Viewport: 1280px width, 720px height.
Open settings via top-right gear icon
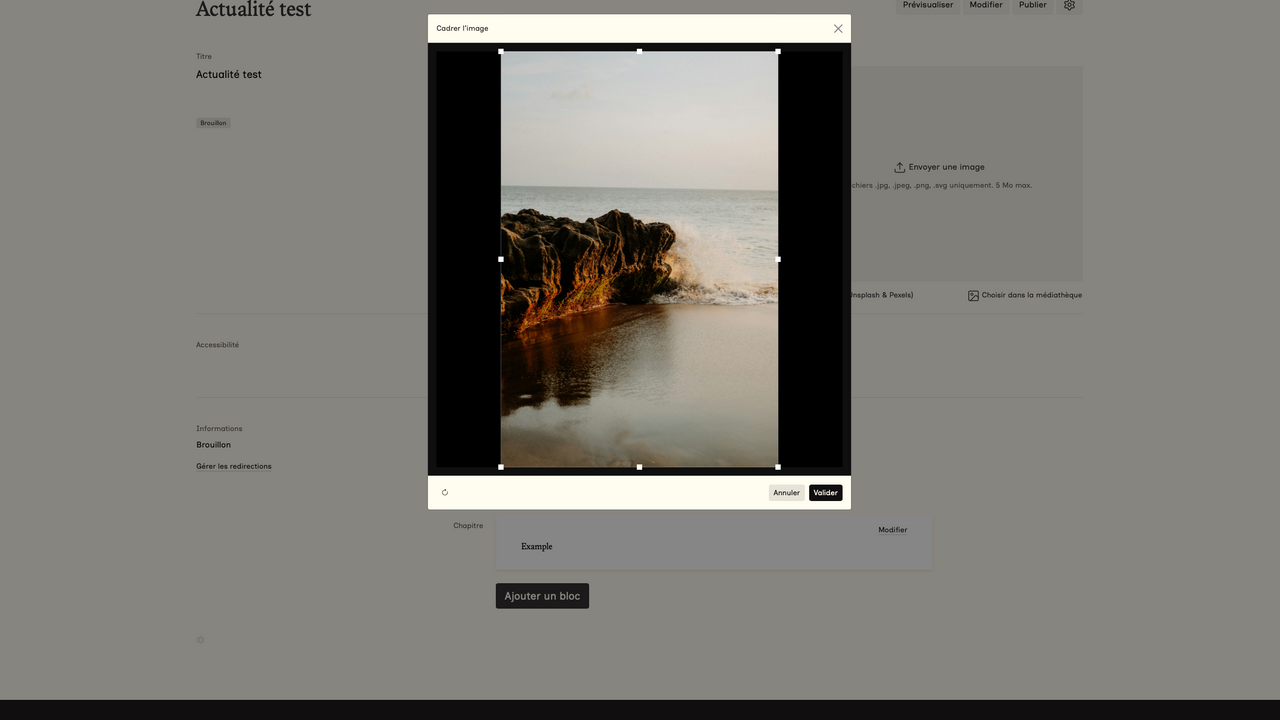(x=1069, y=5)
